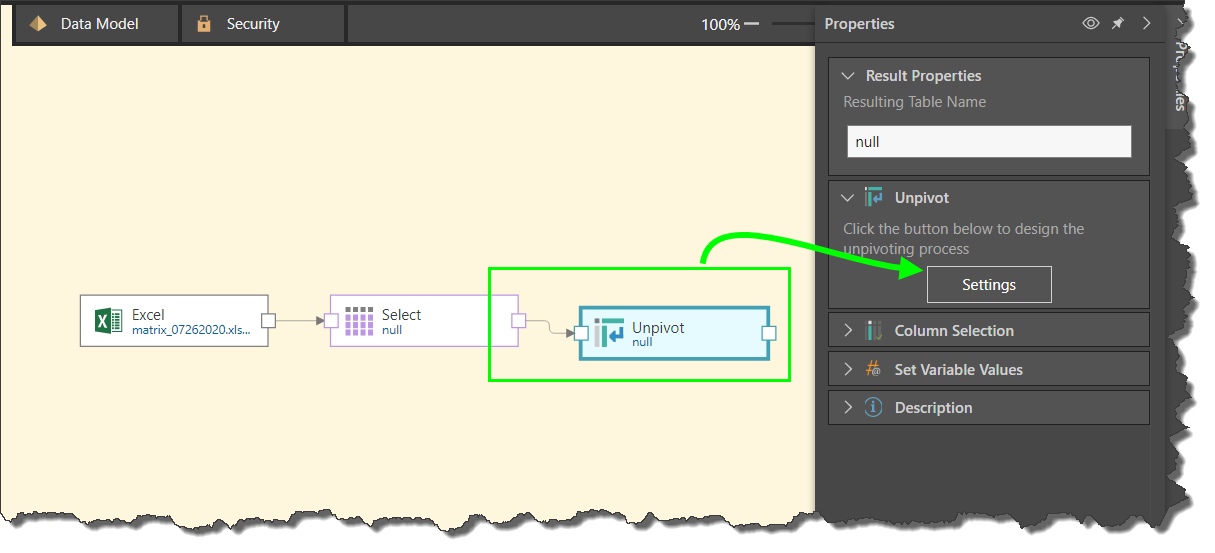The height and width of the screenshot is (553, 1215).
Task: Open the Unpivot Settings button
Action: click(x=988, y=285)
